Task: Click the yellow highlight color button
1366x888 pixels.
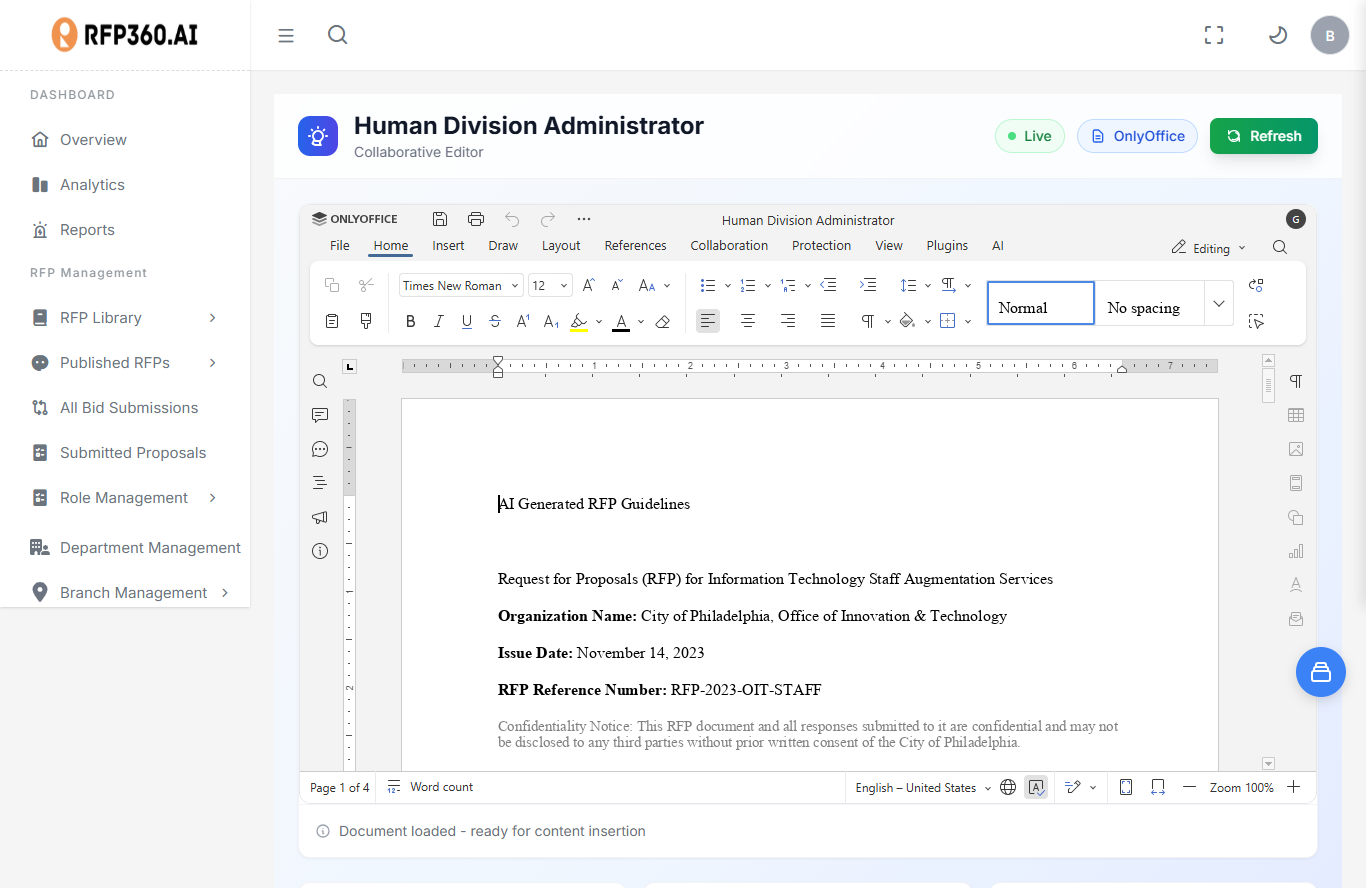Action: coord(579,321)
